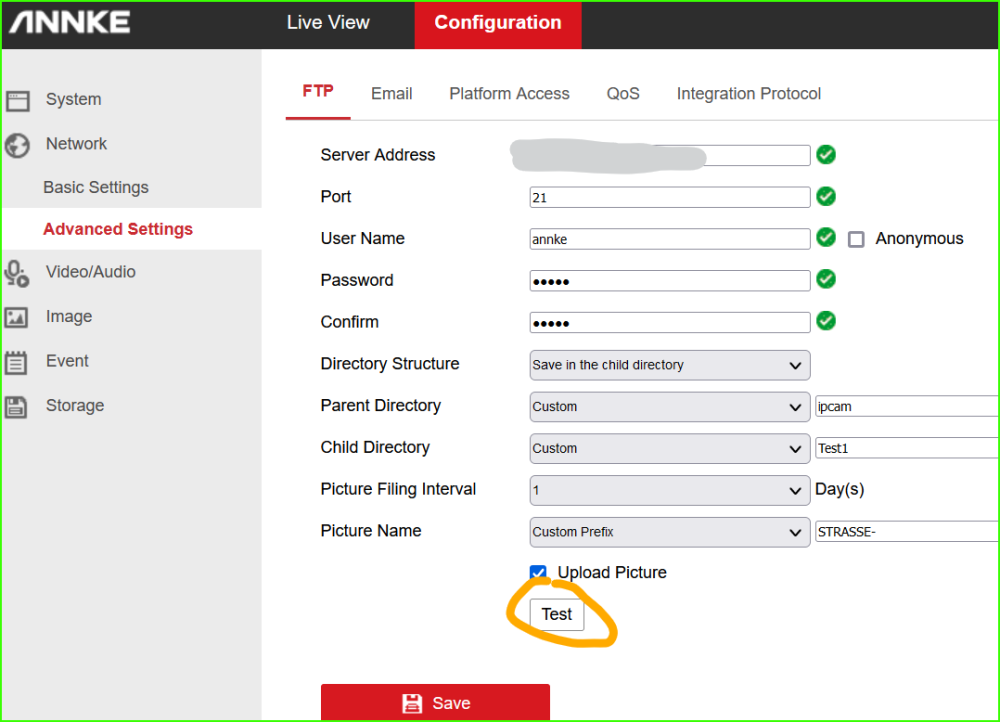Open the Directory Structure dropdown
This screenshot has height=722, width=1000.
pyautogui.click(x=670, y=365)
